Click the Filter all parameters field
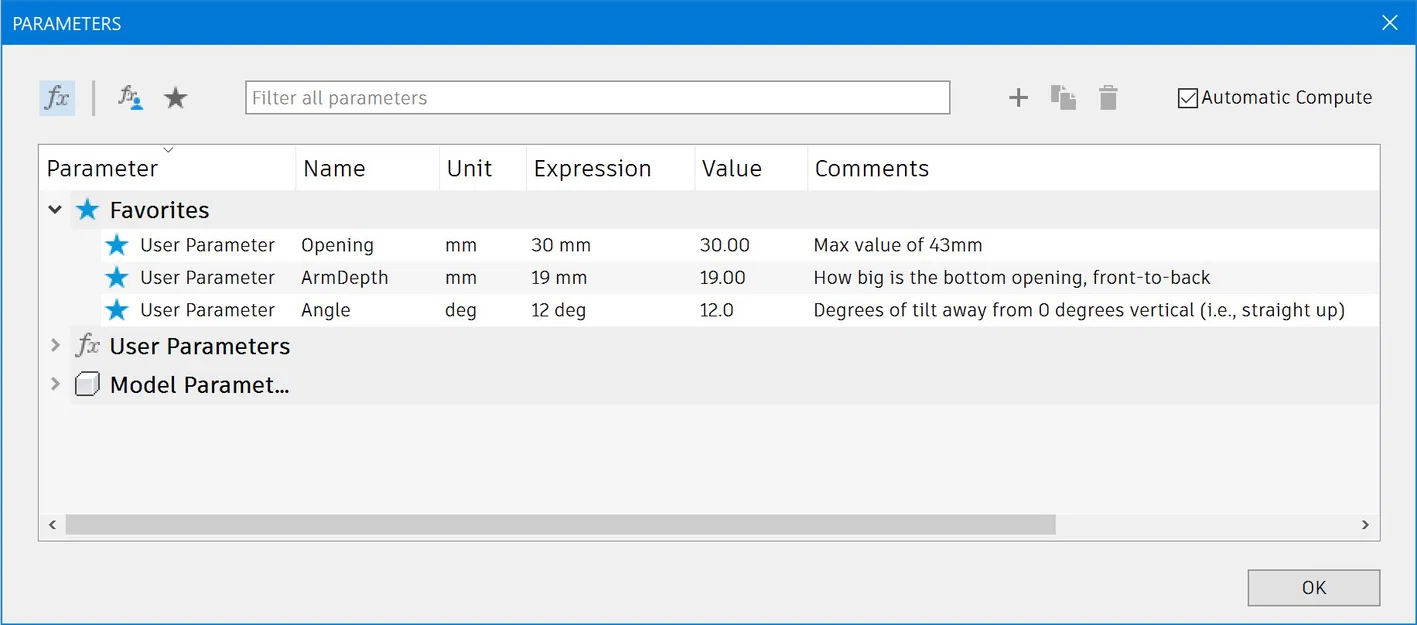Screen dimensions: 1417x625 click(597, 98)
